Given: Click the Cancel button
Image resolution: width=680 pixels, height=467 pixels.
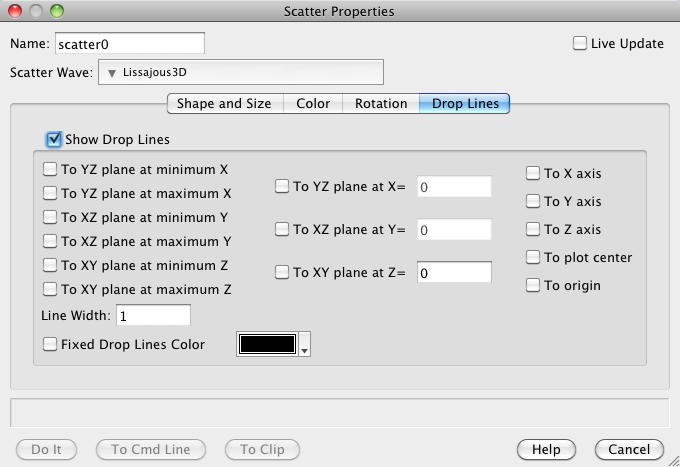Looking at the screenshot, I should [629, 450].
